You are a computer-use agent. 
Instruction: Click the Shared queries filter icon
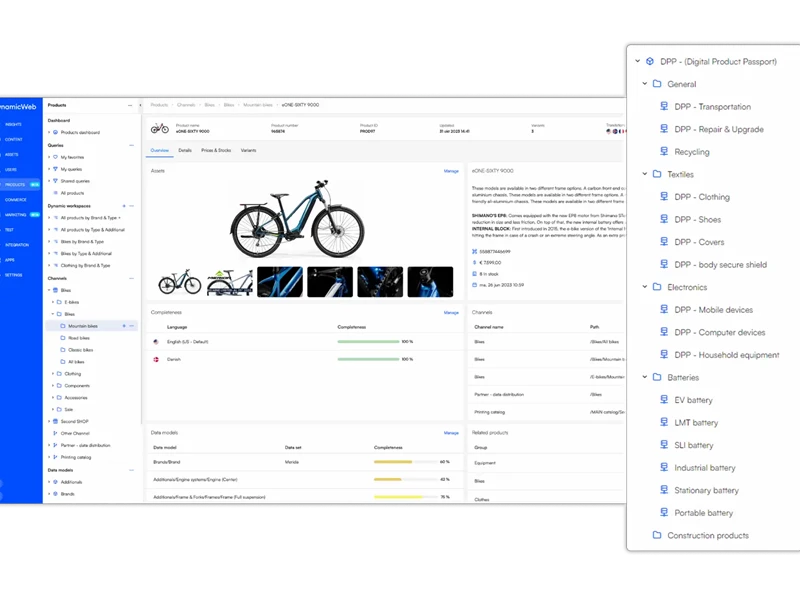[56, 181]
